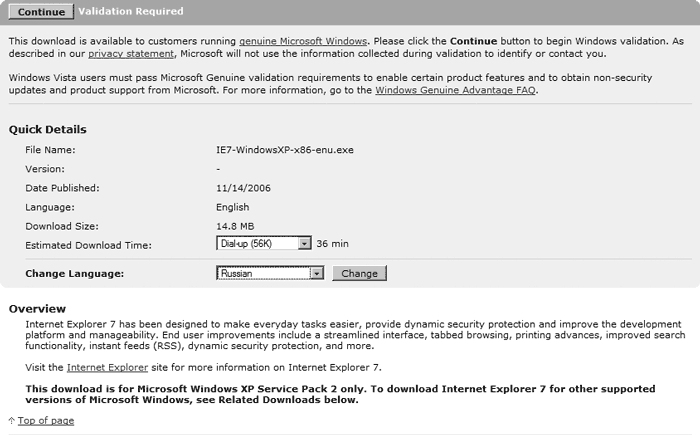Screen dimensions: 700x435
Task: Click the file name IE7-WindowsXP-x86-enu.exe
Action: [x=285, y=150]
